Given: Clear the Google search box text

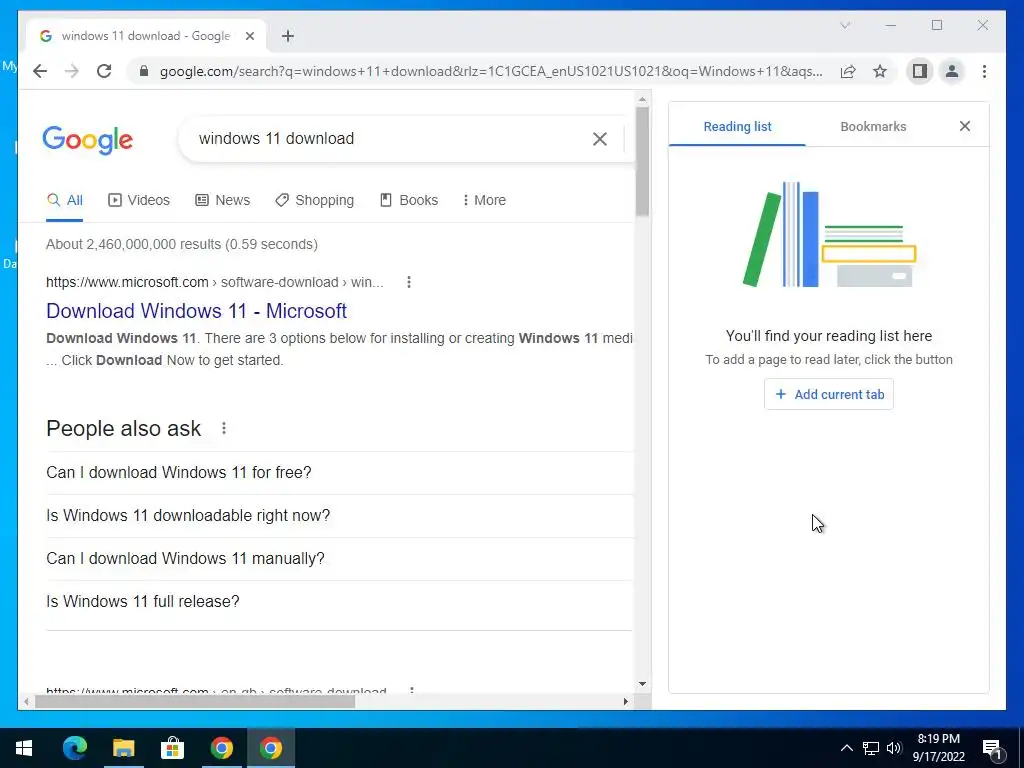Looking at the screenshot, I should coord(600,138).
